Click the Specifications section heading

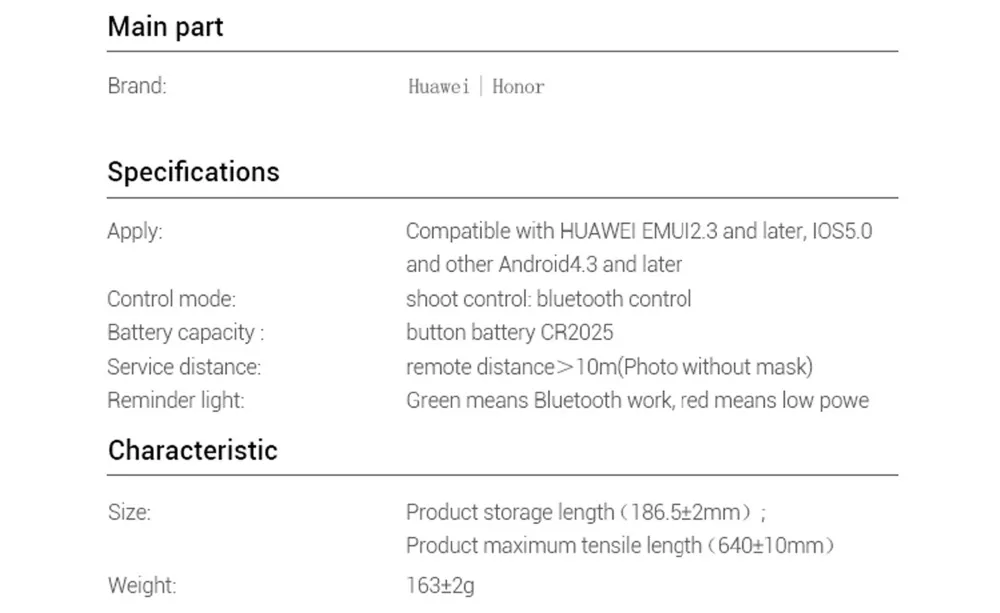click(193, 172)
